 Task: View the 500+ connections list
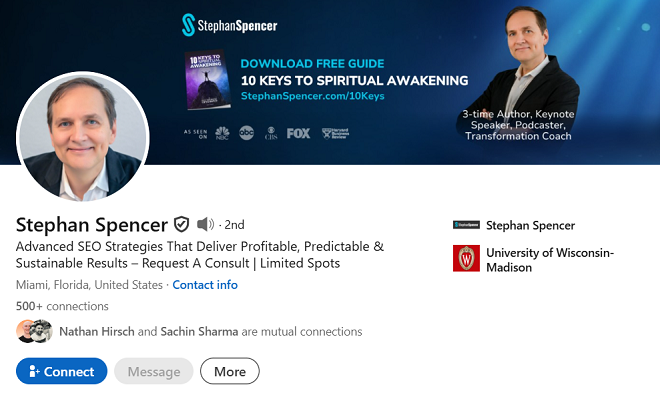62,306
